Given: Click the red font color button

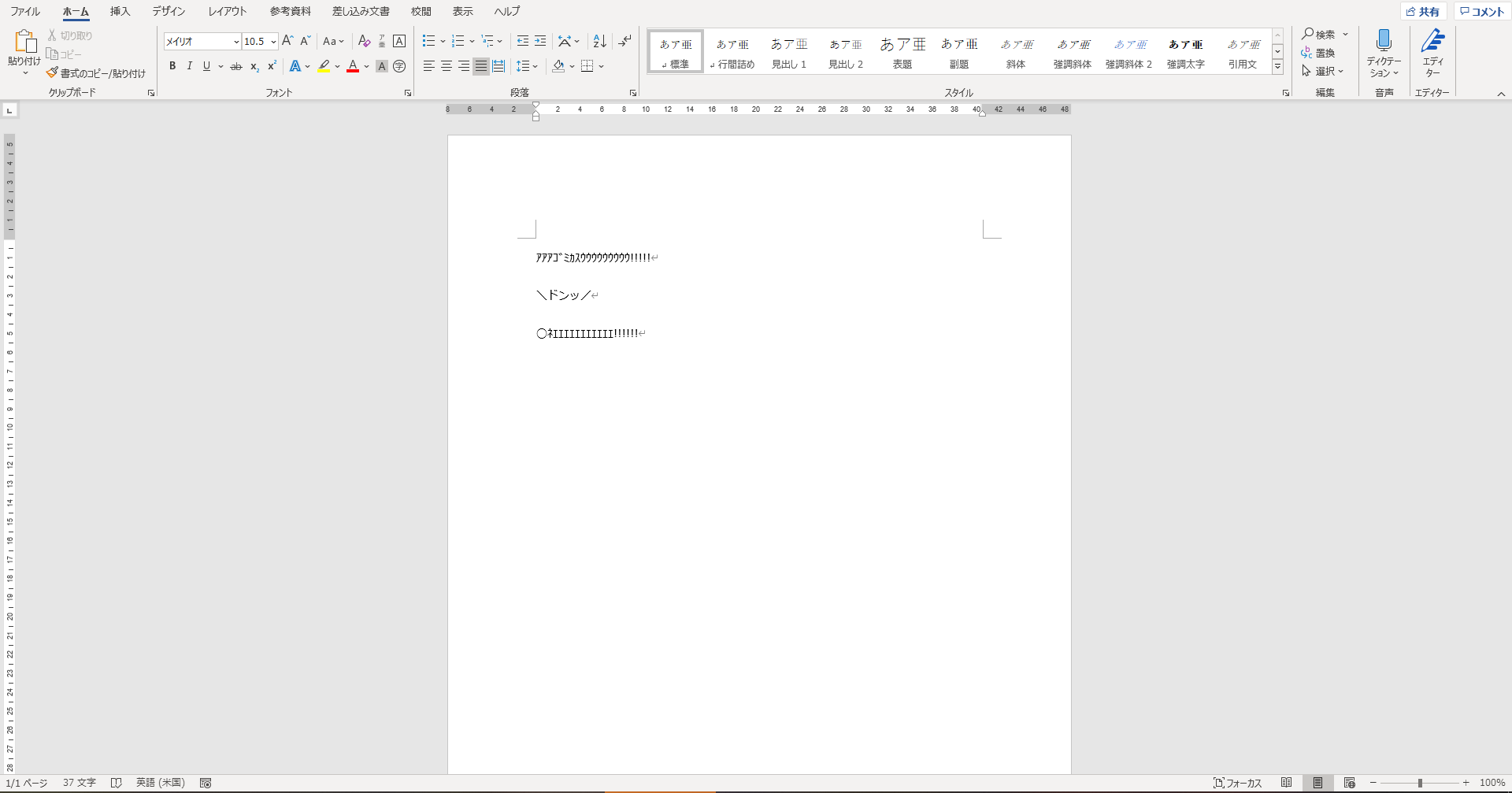Looking at the screenshot, I should (353, 66).
